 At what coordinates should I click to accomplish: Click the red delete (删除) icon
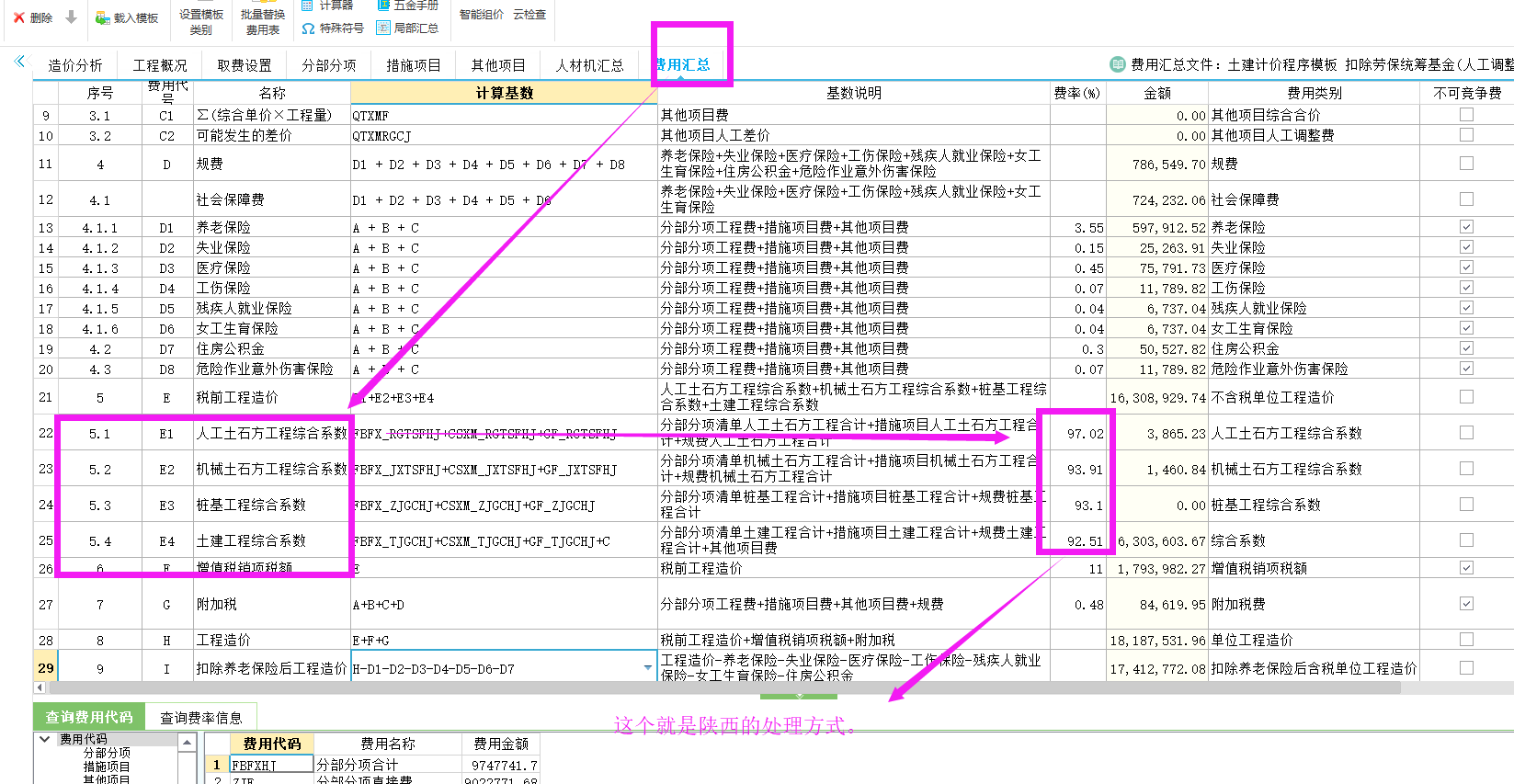(19, 17)
